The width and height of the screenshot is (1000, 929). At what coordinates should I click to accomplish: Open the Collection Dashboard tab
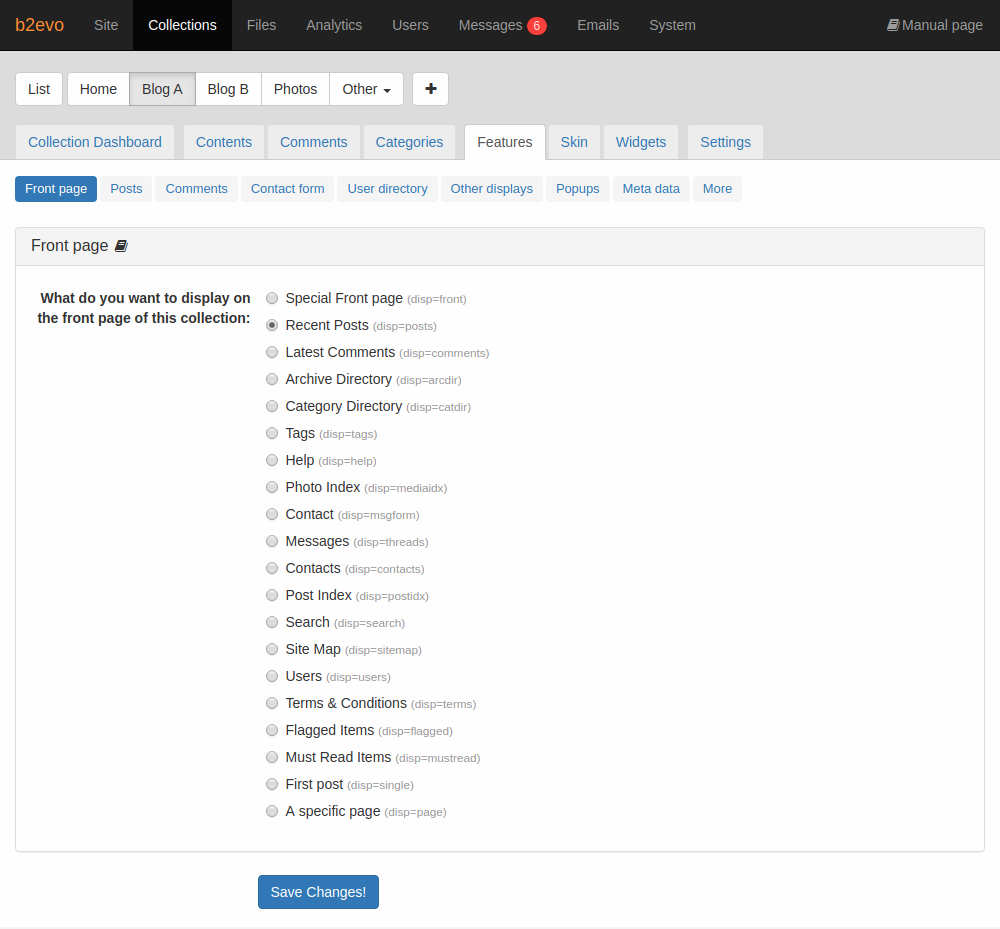(95, 142)
